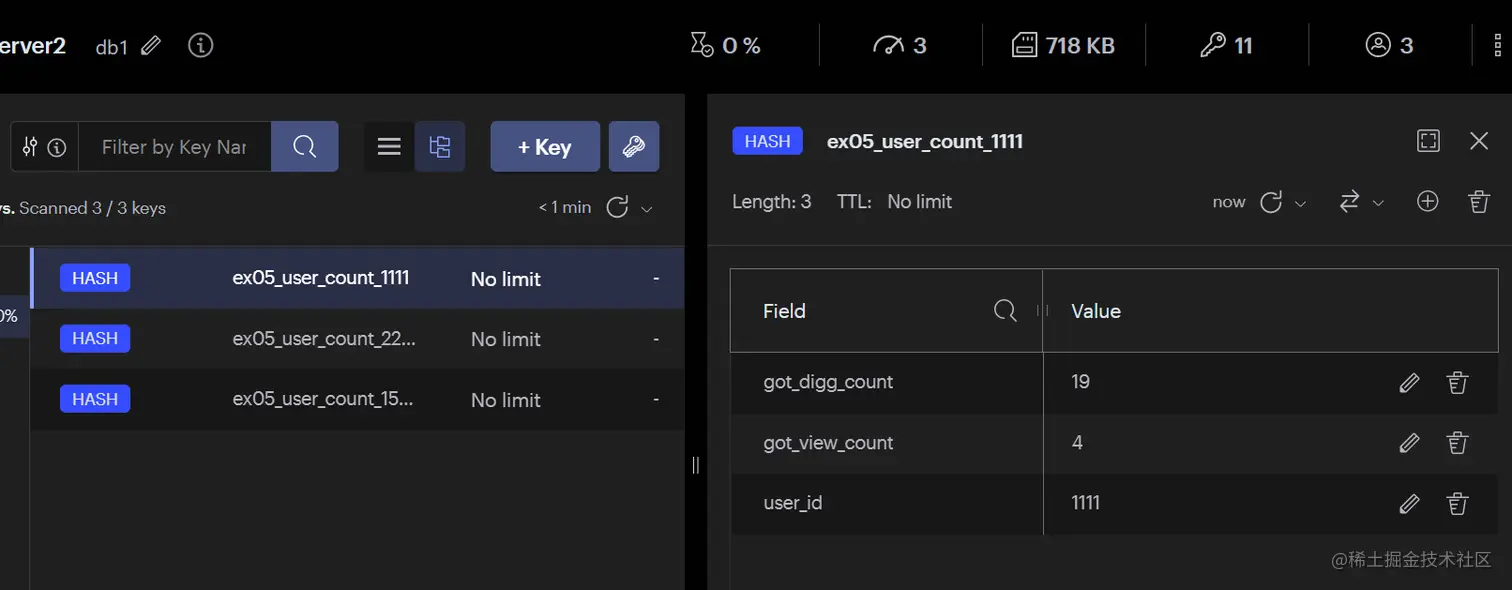Edit the got_view_count value

pyautogui.click(x=1409, y=443)
